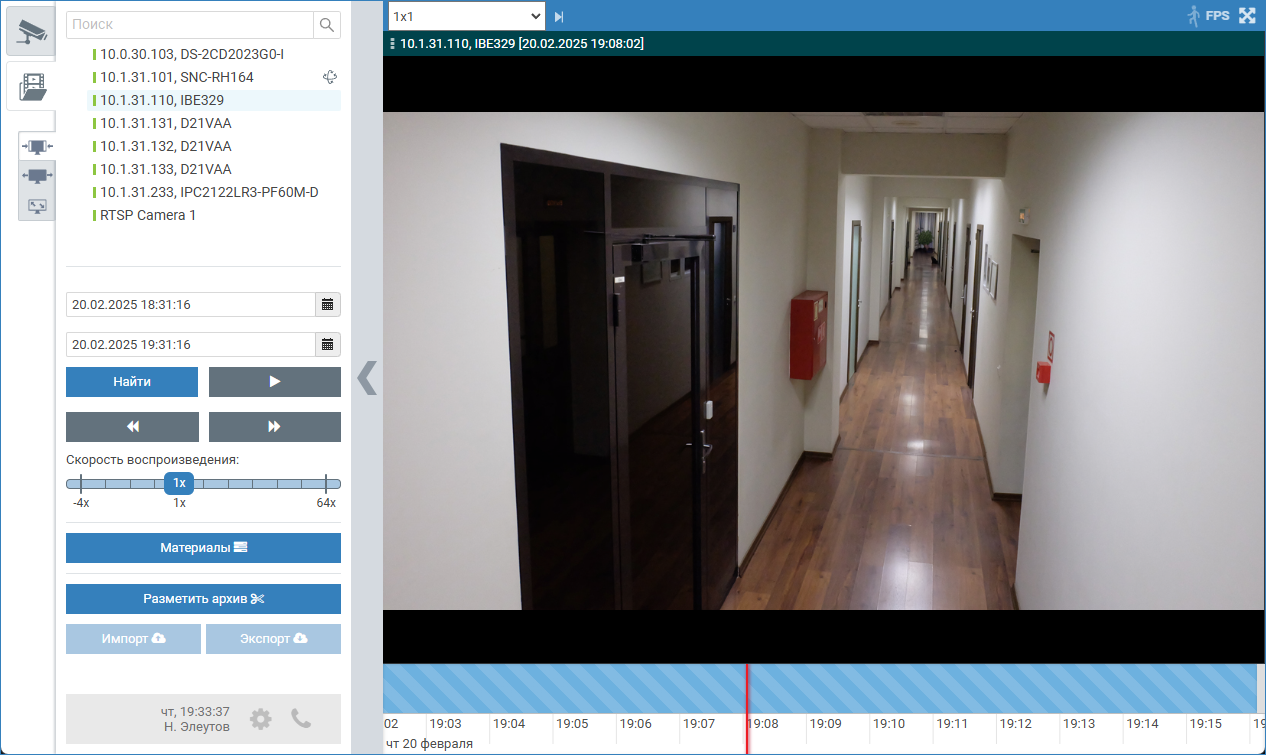
Task: Toggle FPS display
Action: click(1217, 16)
